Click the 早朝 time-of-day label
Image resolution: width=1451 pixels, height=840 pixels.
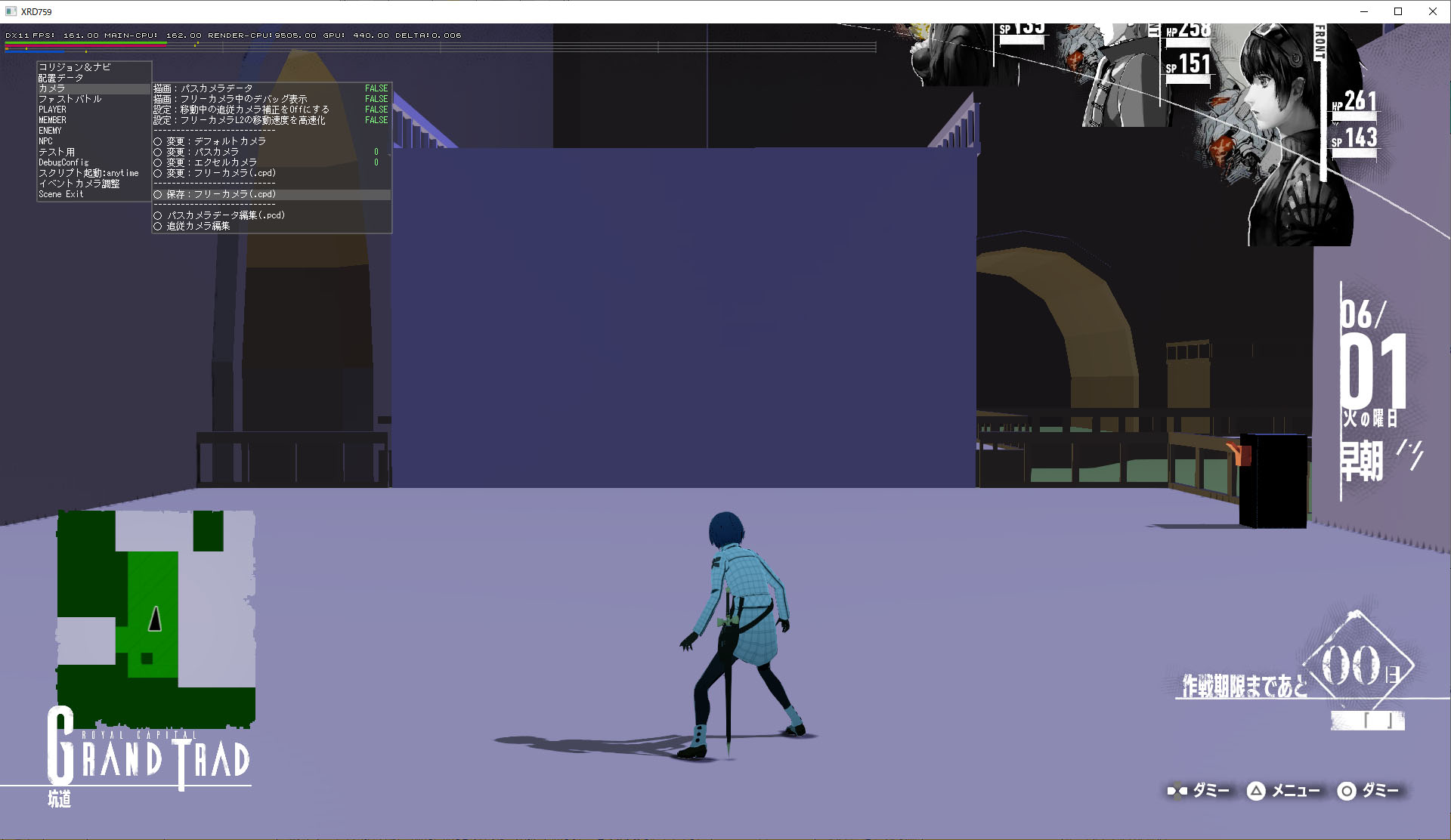pos(1362,462)
